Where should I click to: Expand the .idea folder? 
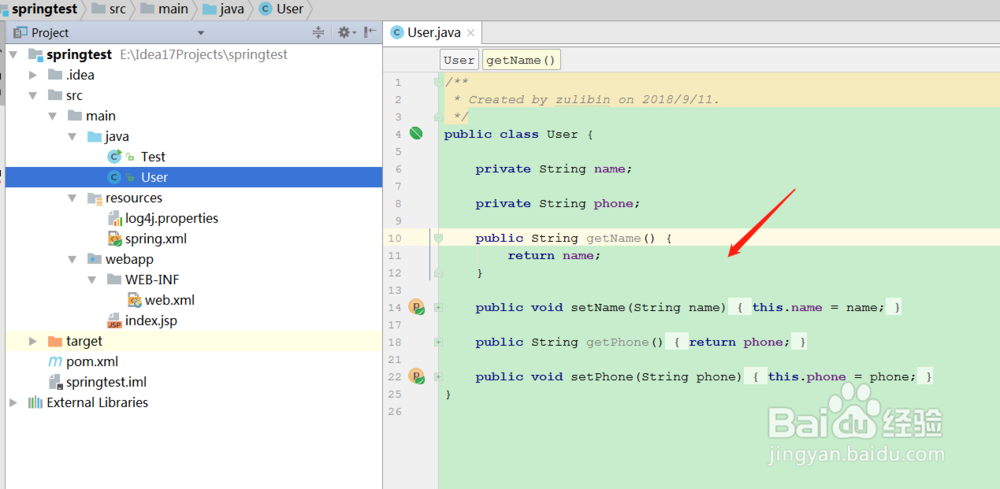(x=33, y=75)
